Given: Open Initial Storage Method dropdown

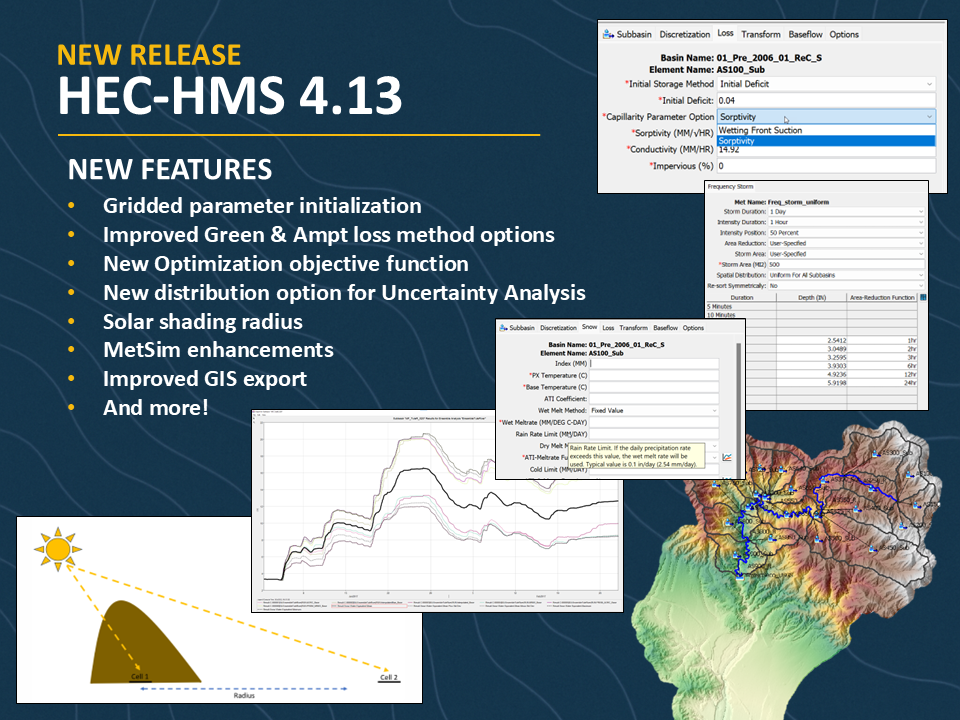Looking at the screenshot, I should coord(827,84).
